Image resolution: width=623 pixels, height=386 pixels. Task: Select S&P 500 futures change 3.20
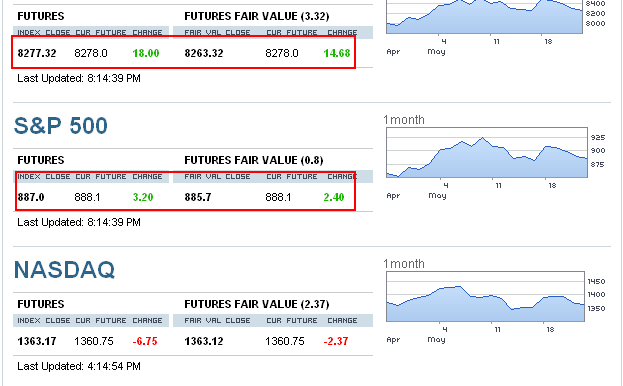[x=143, y=197]
